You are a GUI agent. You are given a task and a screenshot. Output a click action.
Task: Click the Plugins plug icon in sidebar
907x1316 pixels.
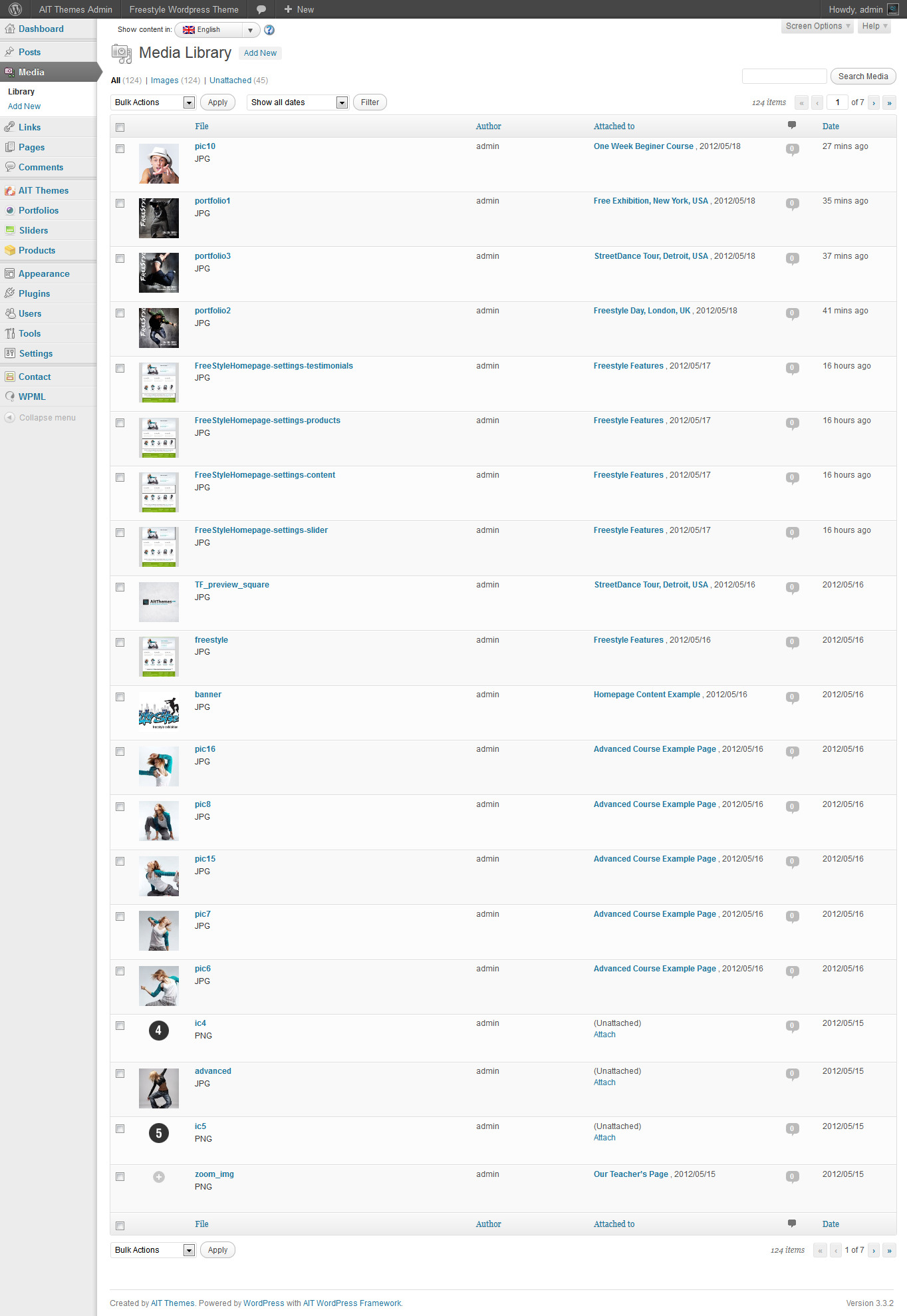(10, 293)
